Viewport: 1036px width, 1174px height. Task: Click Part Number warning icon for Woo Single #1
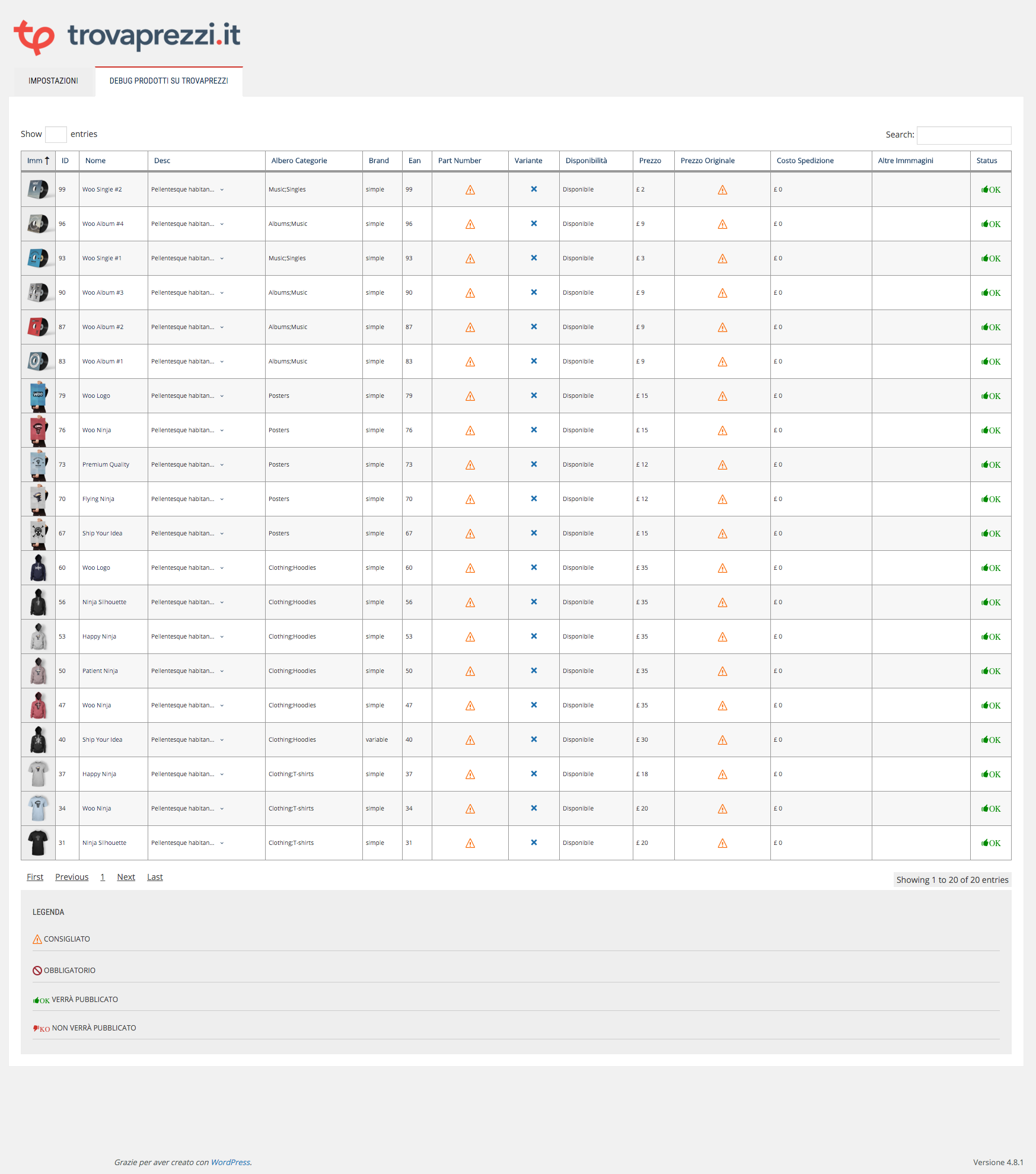point(470,259)
